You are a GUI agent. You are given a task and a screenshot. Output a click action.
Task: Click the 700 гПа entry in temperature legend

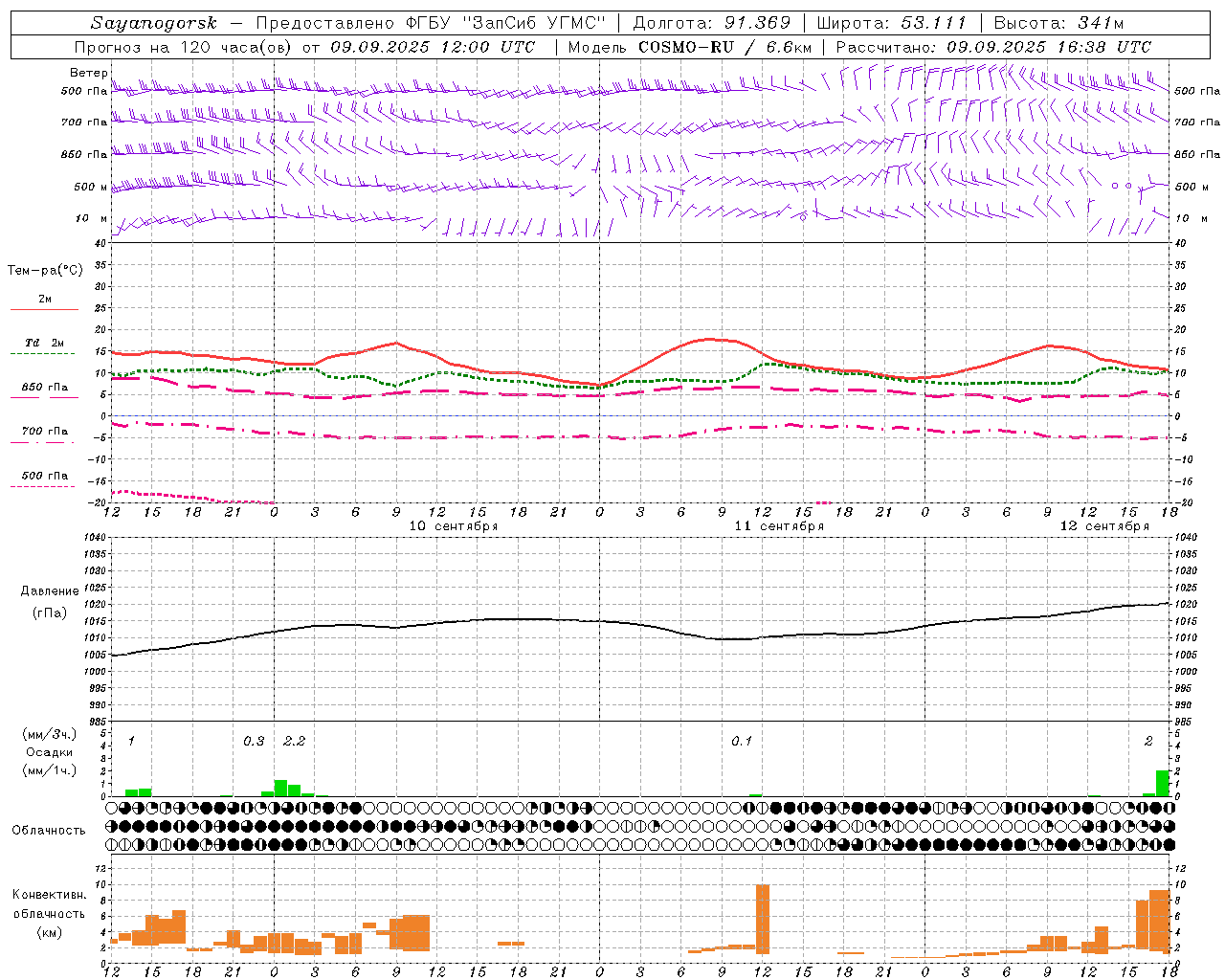(44, 432)
